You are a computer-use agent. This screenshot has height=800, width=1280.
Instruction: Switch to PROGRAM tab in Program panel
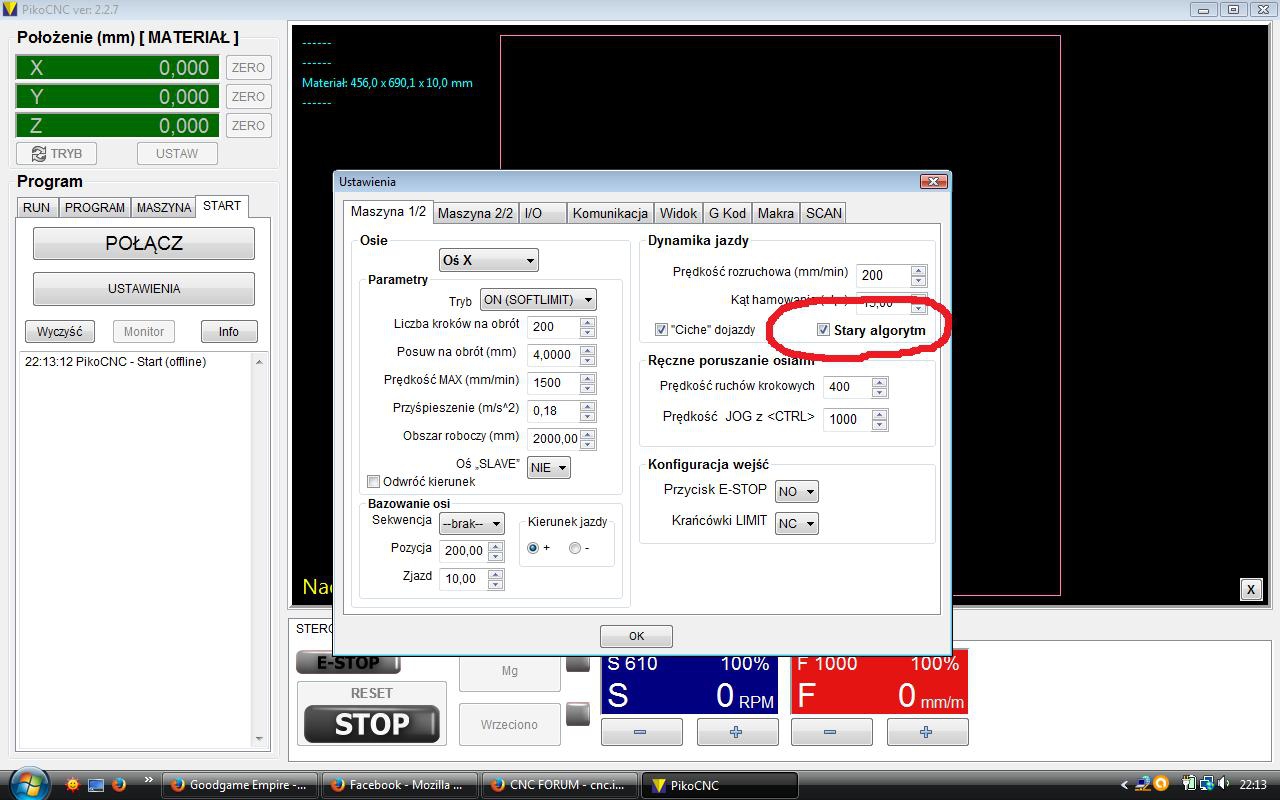coord(95,207)
